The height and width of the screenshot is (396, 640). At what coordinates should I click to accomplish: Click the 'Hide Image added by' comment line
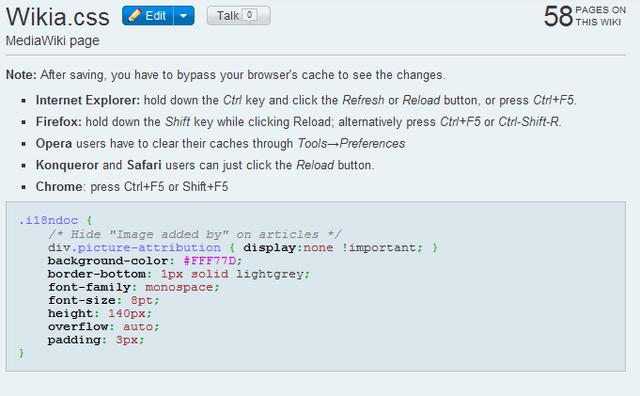tap(195, 234)
